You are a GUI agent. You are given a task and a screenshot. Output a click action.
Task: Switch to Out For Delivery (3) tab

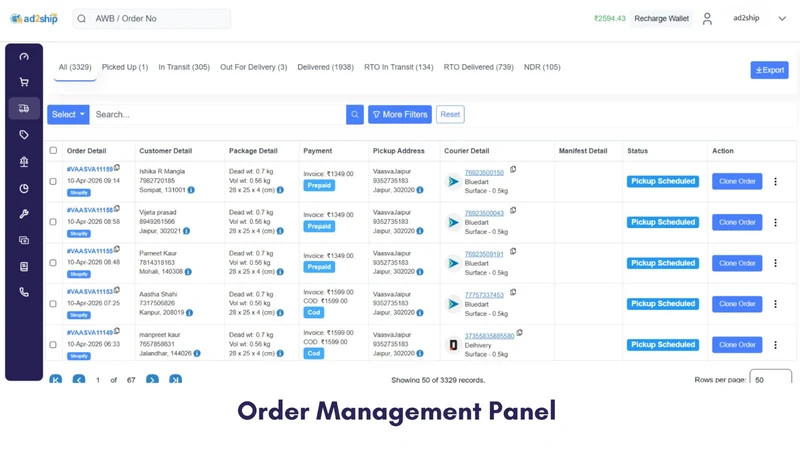254,67
